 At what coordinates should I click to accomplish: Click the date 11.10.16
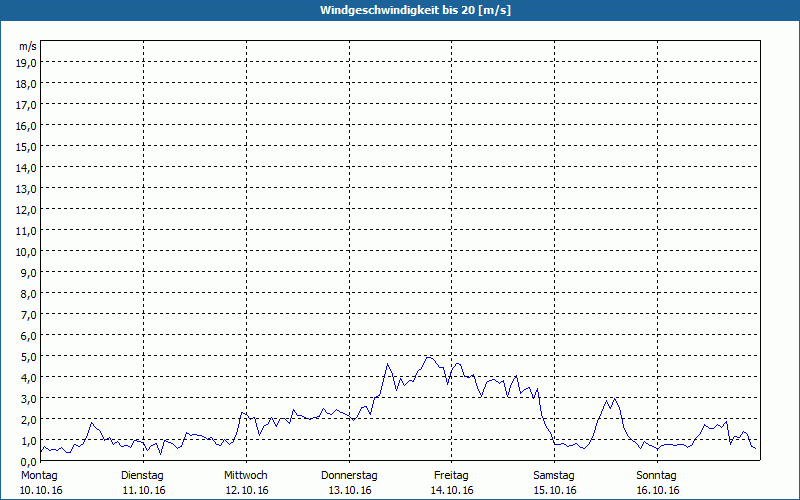tap(144, 490)
